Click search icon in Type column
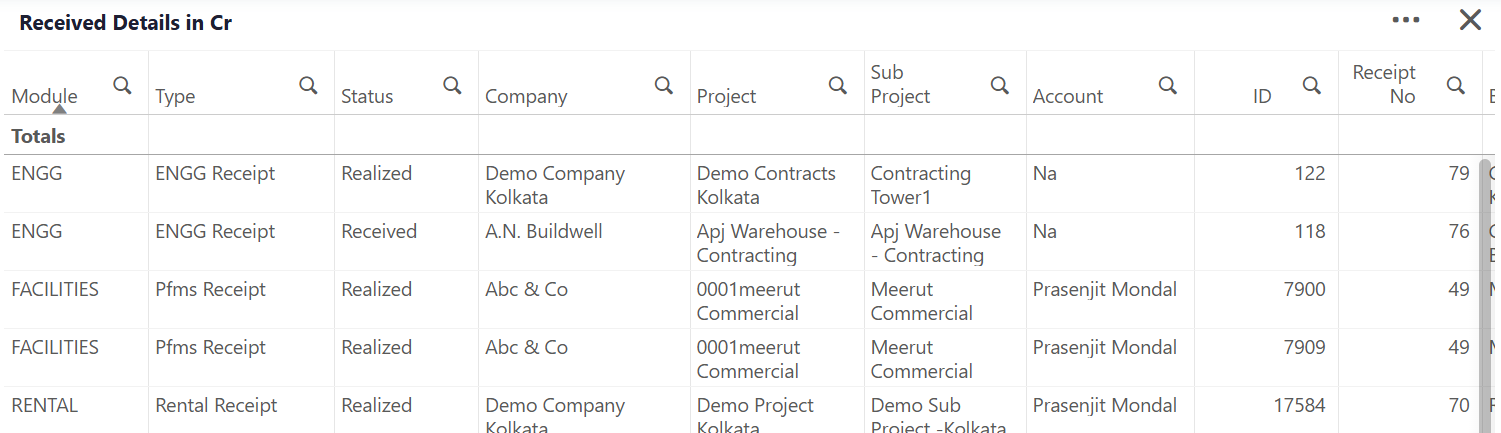 [309, 85]
